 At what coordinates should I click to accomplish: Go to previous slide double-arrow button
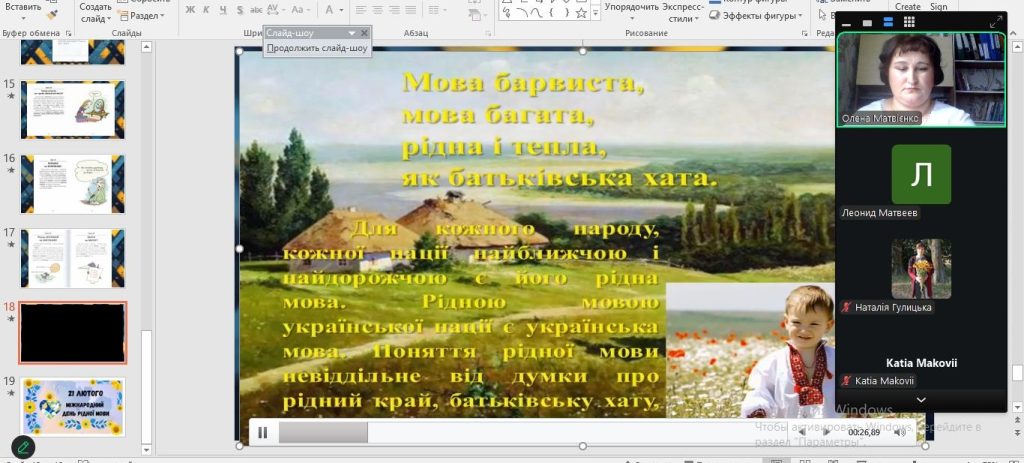1017,421
